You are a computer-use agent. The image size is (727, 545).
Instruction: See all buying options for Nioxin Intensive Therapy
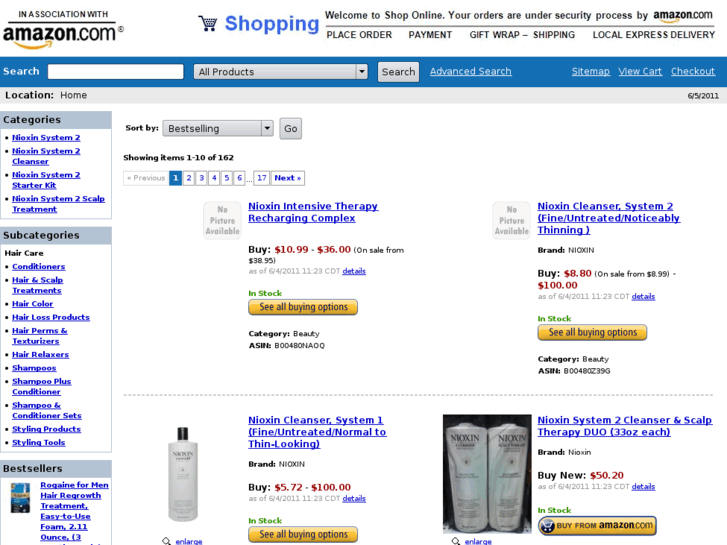[x=303, y=307]
